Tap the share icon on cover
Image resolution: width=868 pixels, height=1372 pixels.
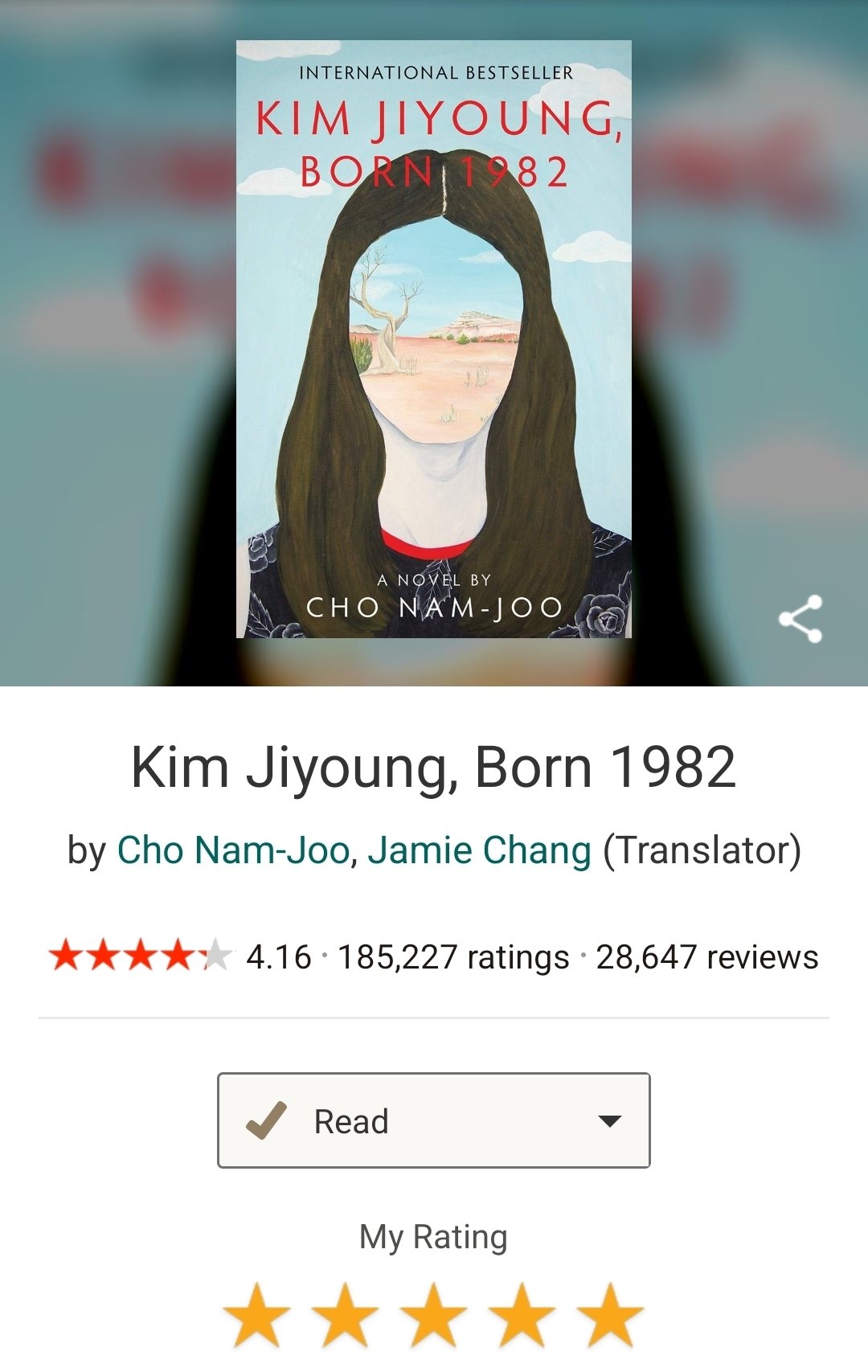point(800,619)
